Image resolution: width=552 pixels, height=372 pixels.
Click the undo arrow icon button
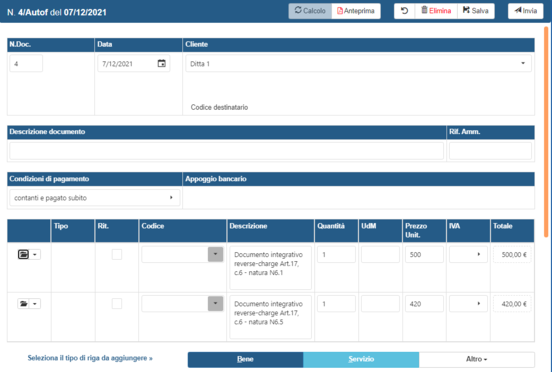[x=404, y=11]
